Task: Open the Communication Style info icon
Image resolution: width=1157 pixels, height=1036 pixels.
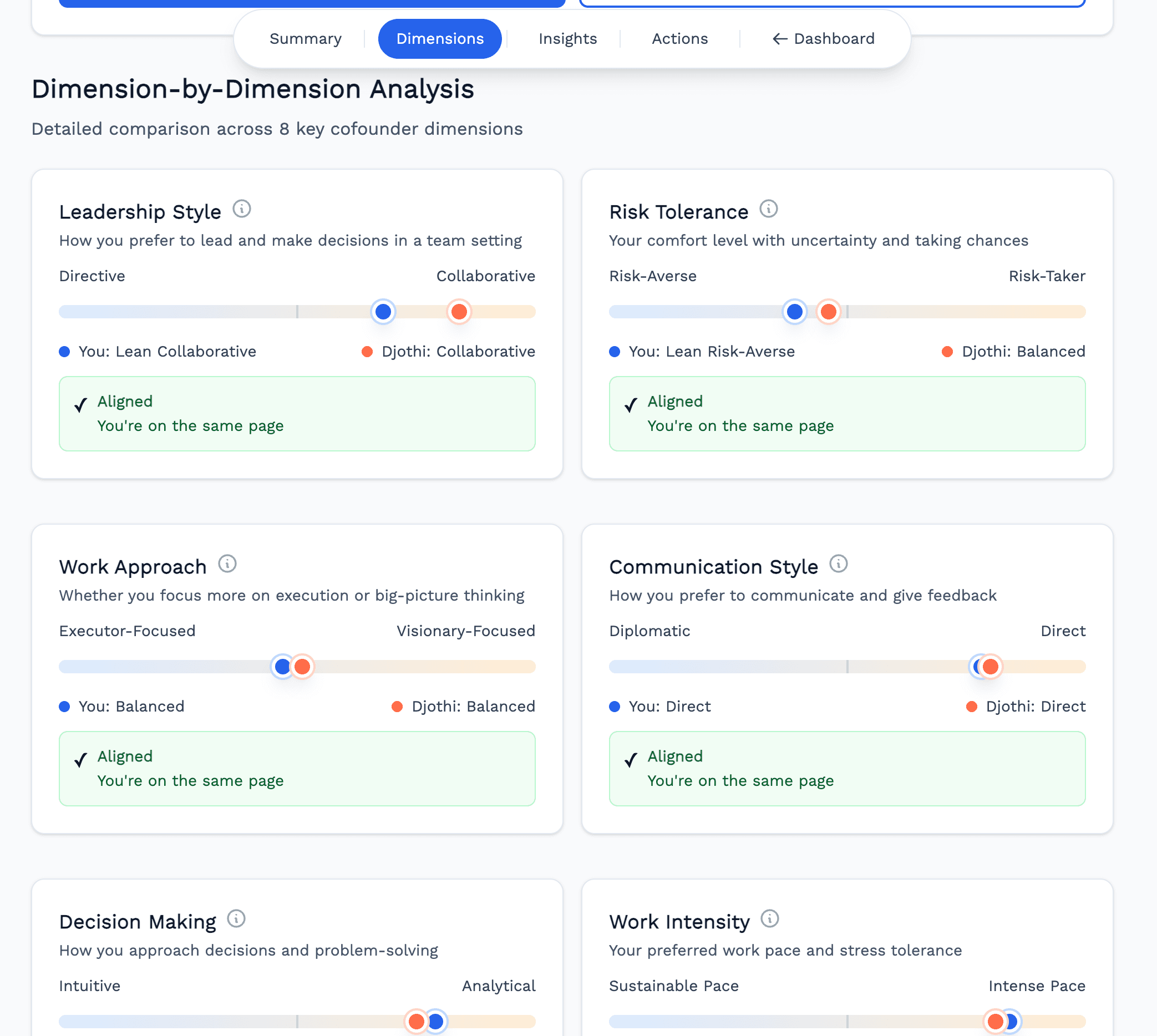Action: tap(838, 564)
